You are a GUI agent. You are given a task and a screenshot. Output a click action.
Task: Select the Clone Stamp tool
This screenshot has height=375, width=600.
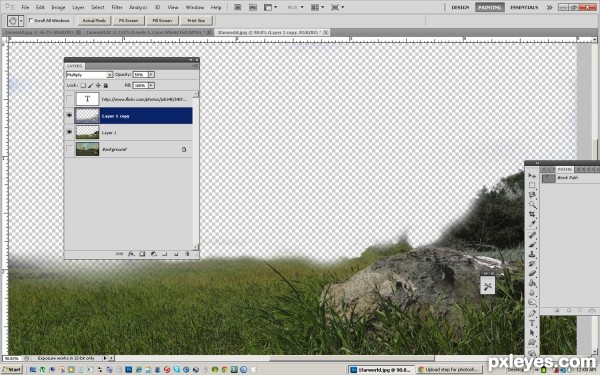pyautogui.click(x=532, y=254)
